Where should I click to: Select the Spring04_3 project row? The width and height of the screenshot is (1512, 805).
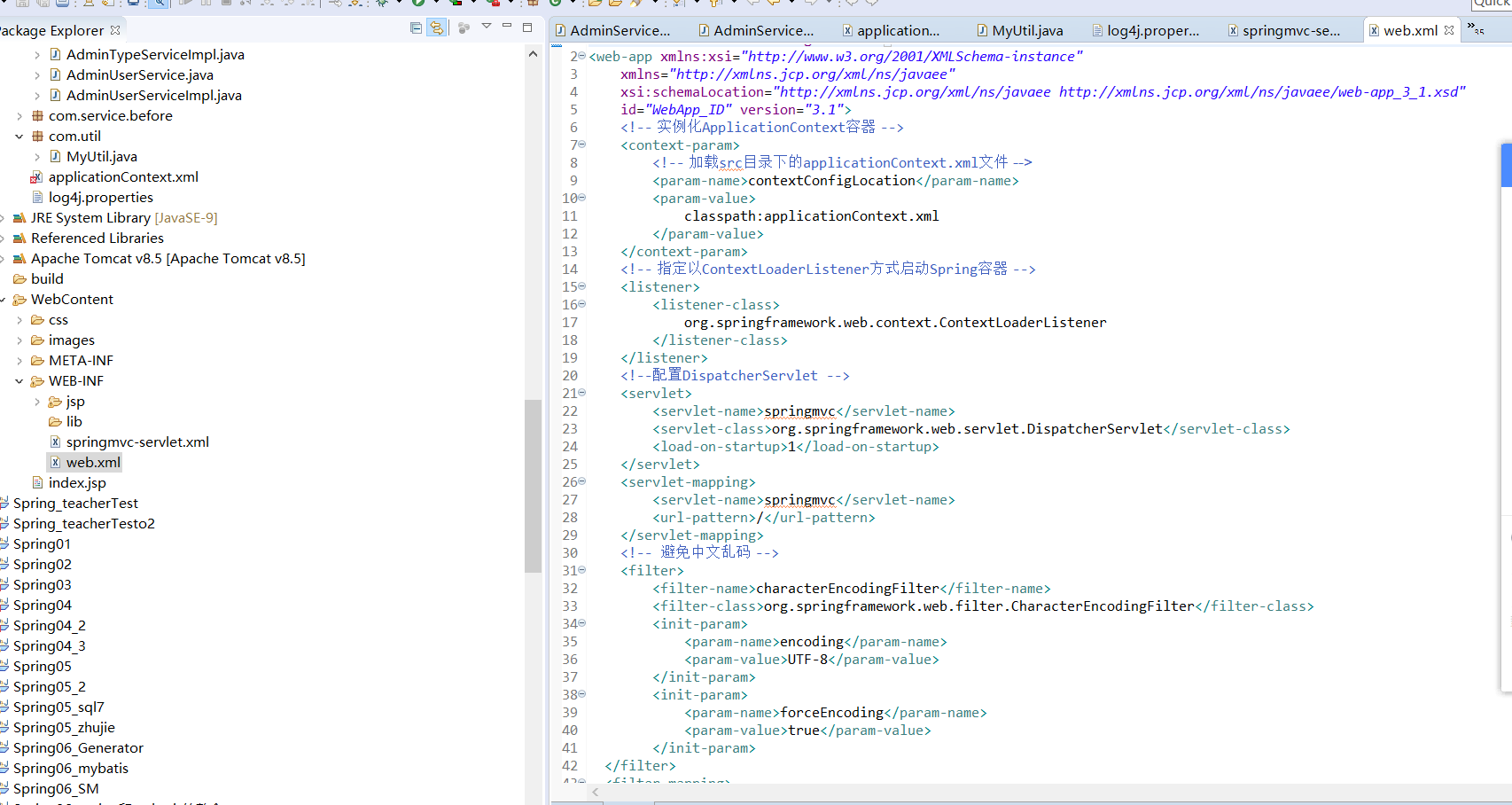click(49, 646)
